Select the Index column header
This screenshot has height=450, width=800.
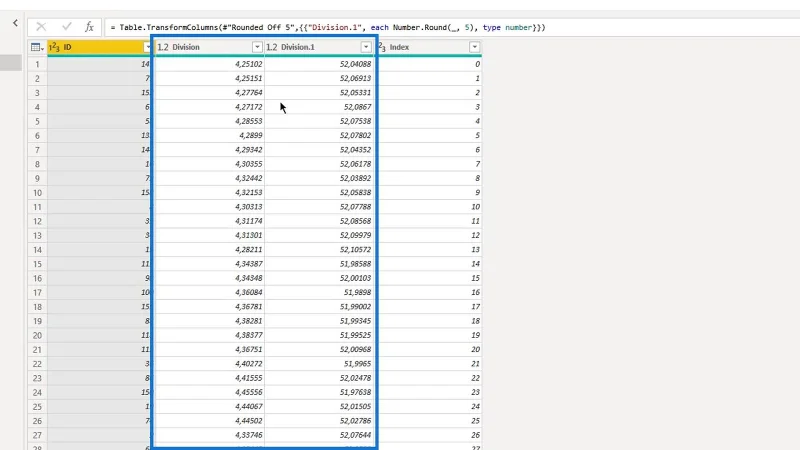(x=428, y=47)
